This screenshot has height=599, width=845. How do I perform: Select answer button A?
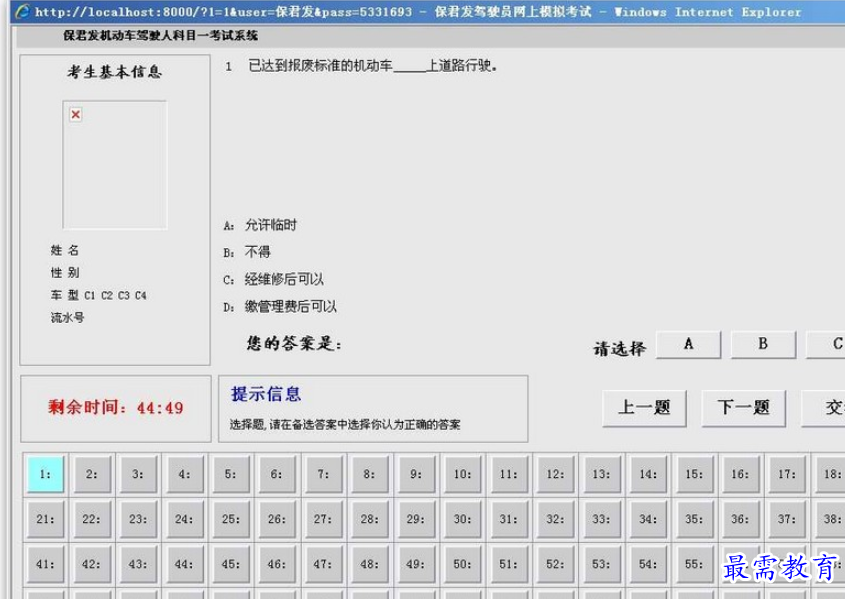[688, 344]
